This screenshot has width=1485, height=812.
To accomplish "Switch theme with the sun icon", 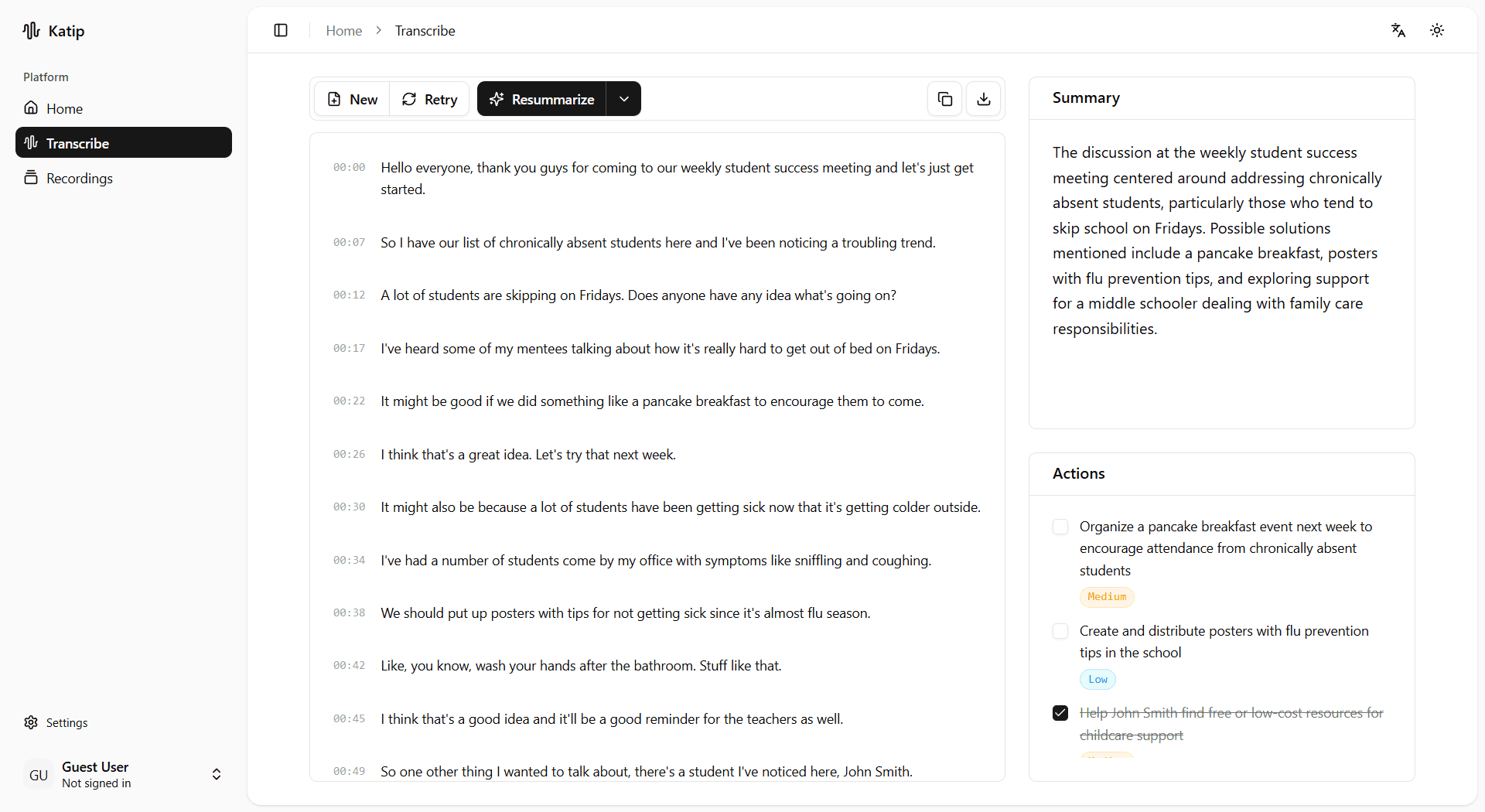I will (1436, 30).
